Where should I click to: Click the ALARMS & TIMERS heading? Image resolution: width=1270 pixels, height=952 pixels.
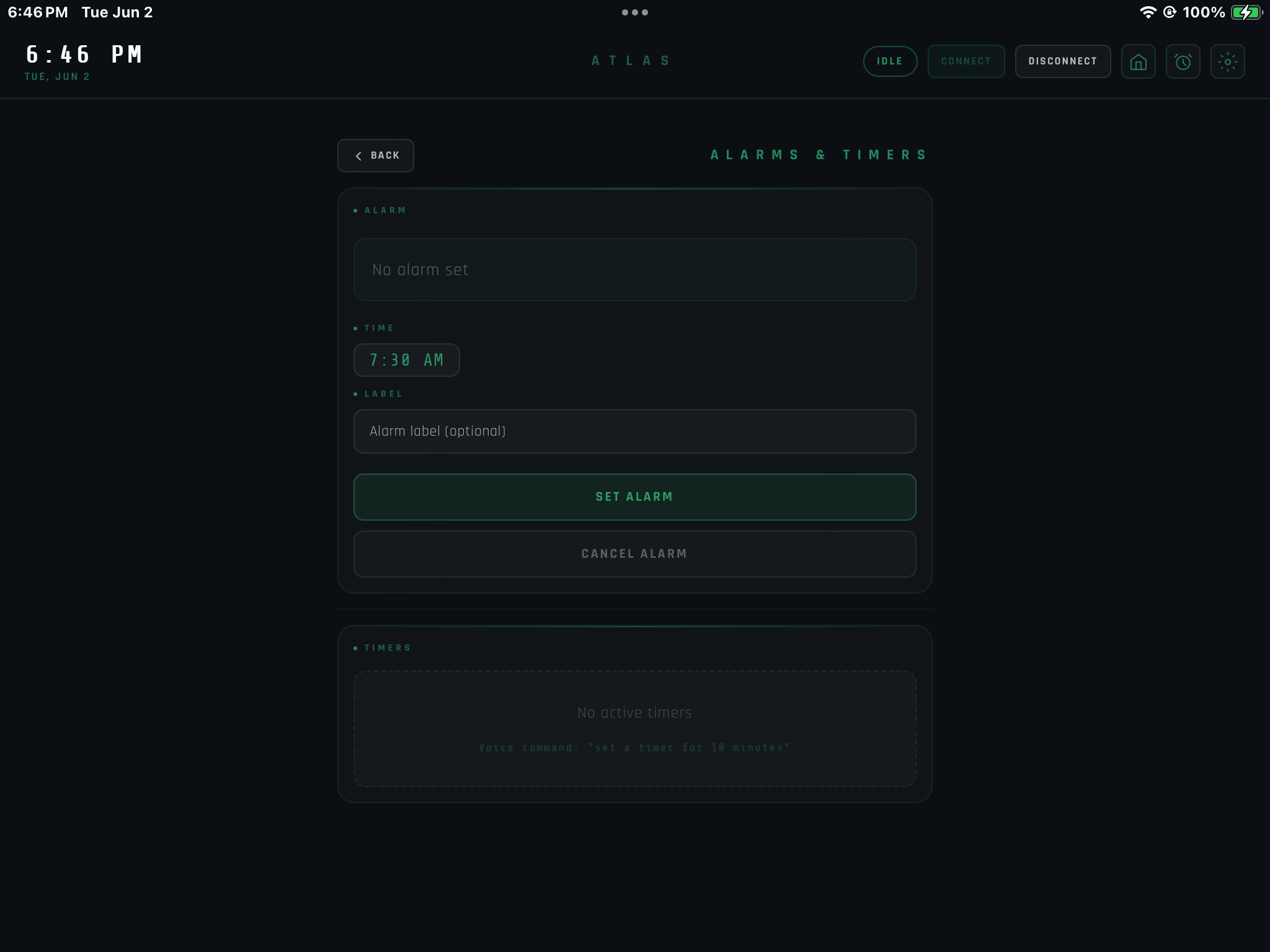[819, 155]
